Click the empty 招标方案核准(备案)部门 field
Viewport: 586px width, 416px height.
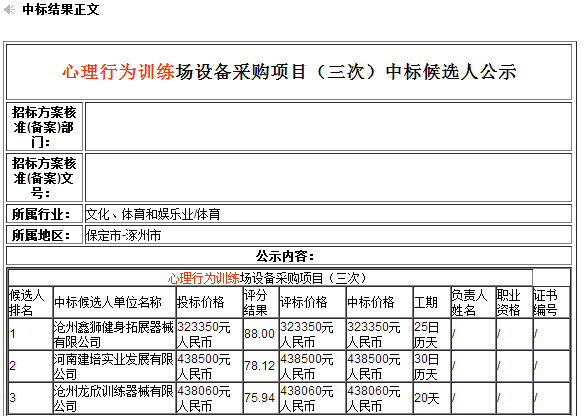point(328,127)
